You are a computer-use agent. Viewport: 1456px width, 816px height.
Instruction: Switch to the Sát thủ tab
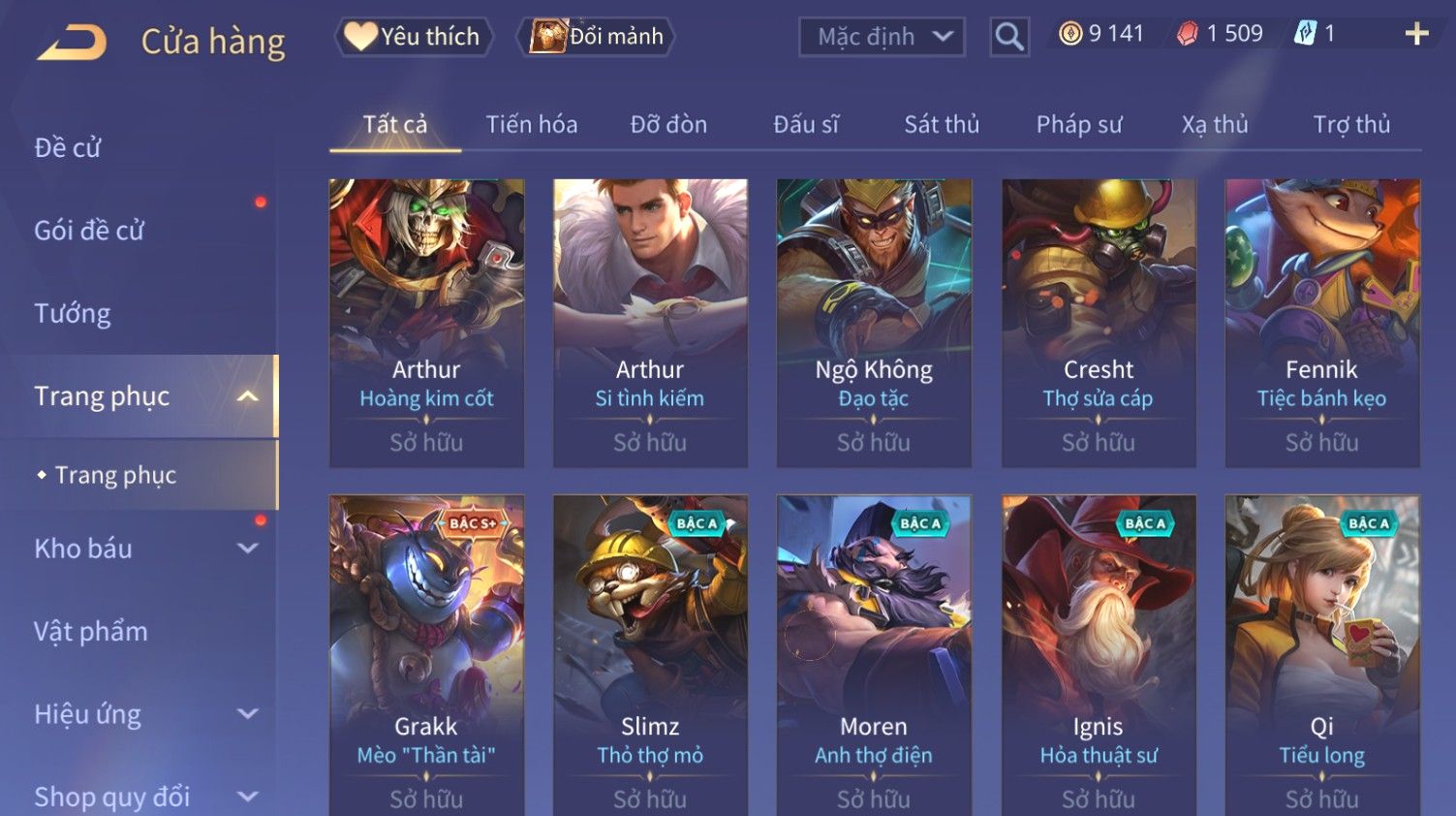coord(942,124)
